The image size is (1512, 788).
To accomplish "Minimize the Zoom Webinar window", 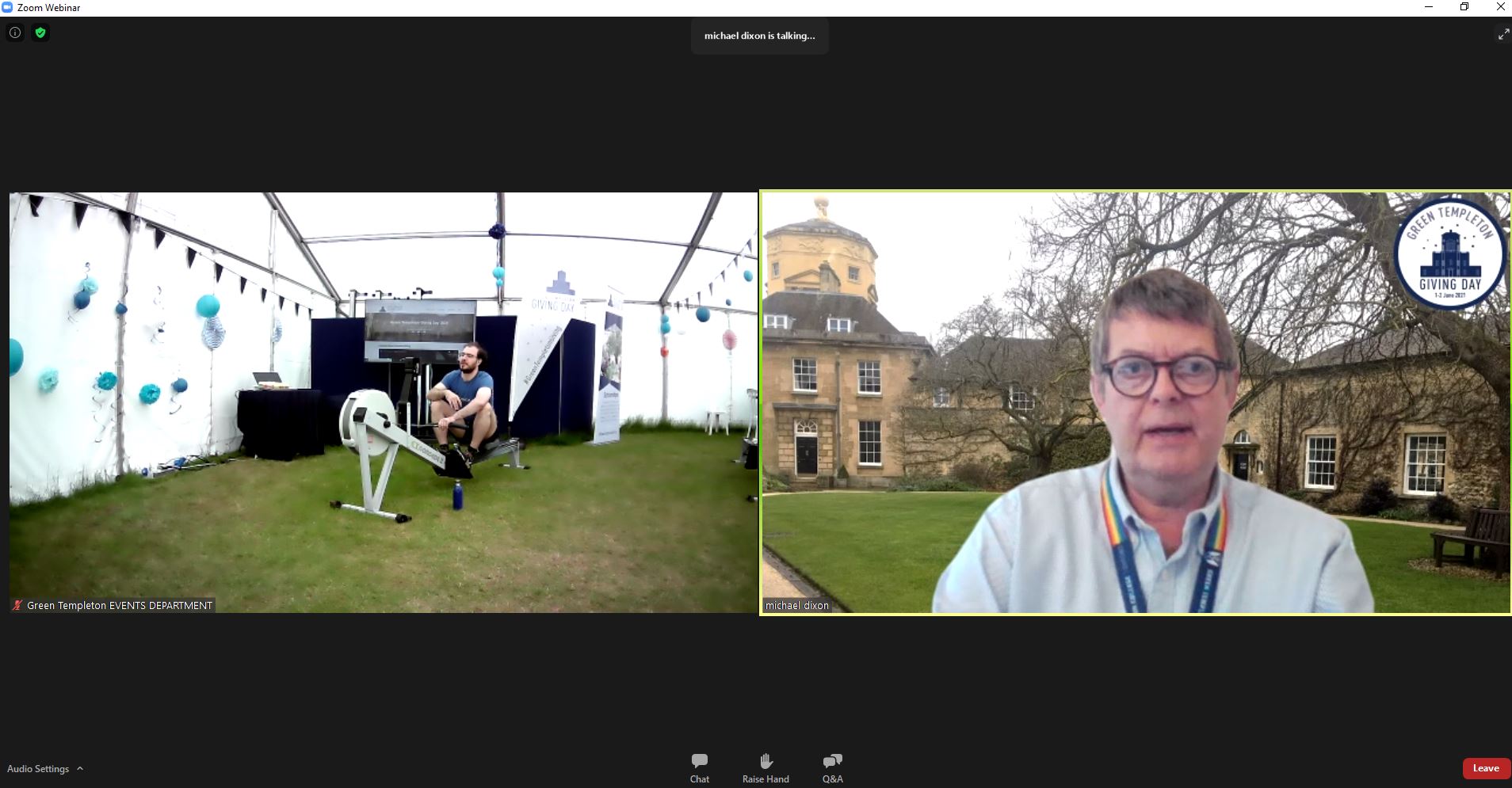I will [x=1429, y=7].
